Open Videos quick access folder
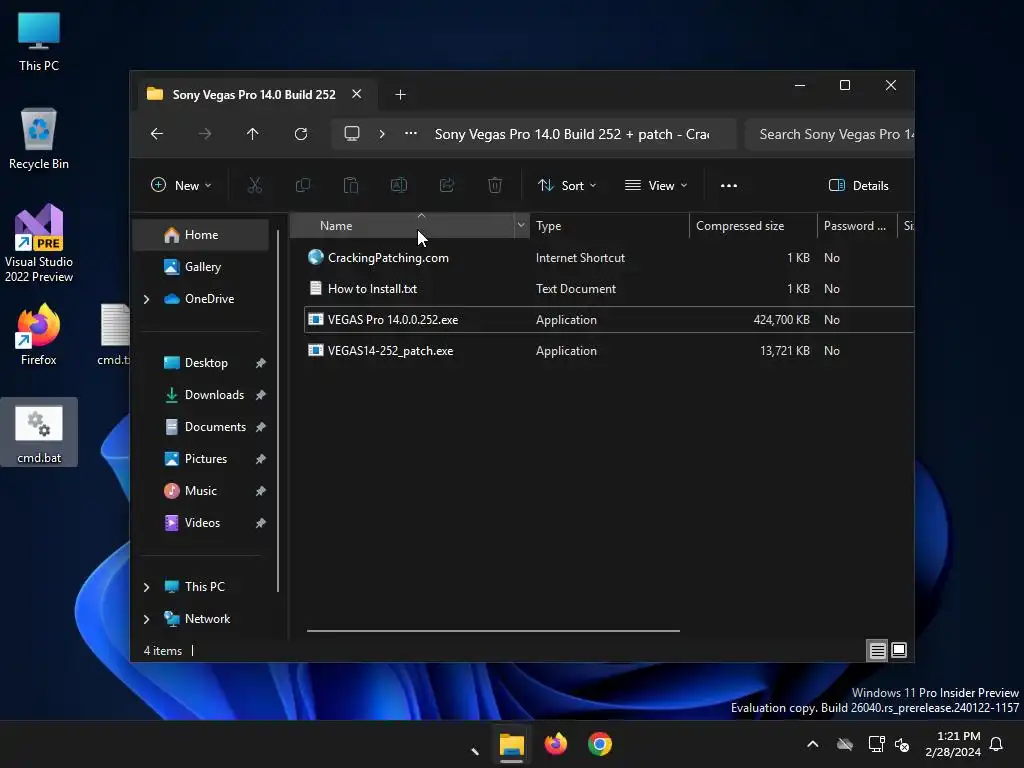The height and width of the screenshot is (768, 1024). click(202, 523)
